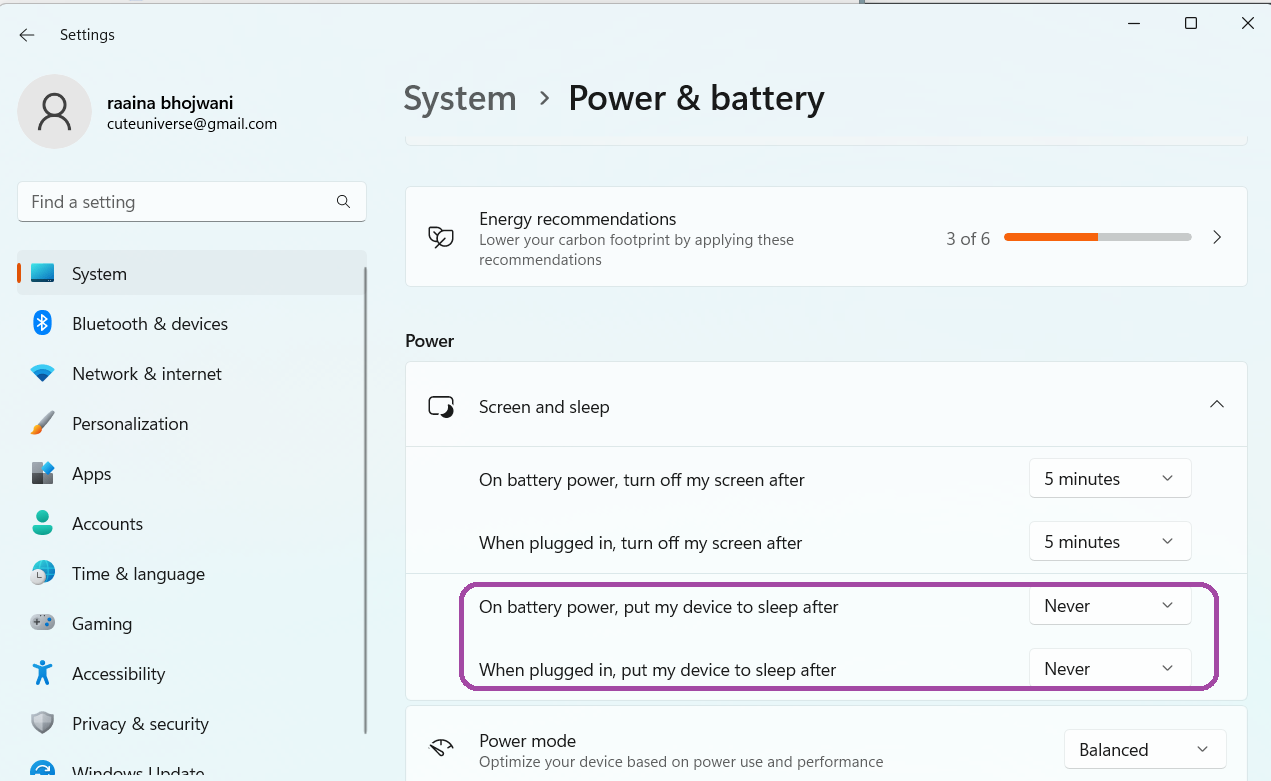Screen dimensions: 1271x781
Task: Collapse the Screen and sleep section
Action: [1216, 405]
